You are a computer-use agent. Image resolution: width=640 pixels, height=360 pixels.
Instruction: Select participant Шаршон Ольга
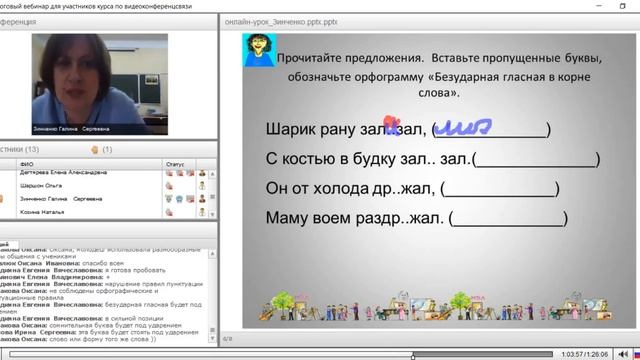[41, 186]
